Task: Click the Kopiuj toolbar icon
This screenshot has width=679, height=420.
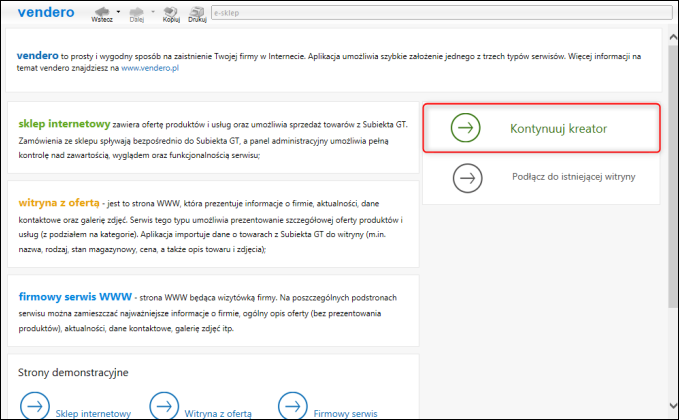Action: coord(171,12)
